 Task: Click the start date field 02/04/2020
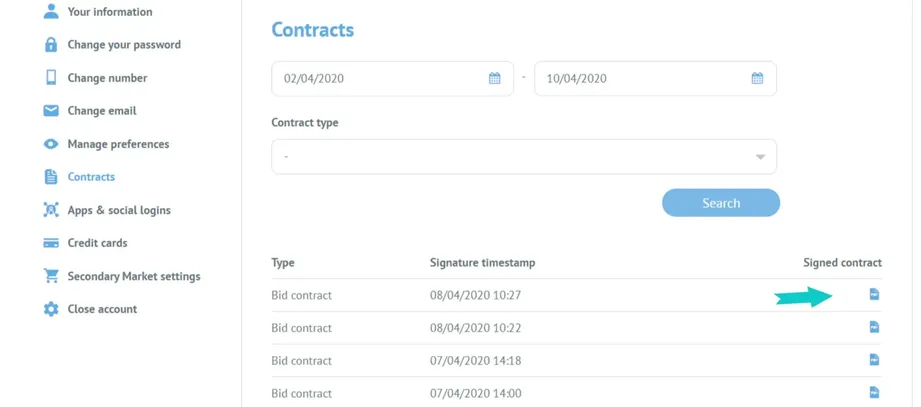(x=392, y=79)
